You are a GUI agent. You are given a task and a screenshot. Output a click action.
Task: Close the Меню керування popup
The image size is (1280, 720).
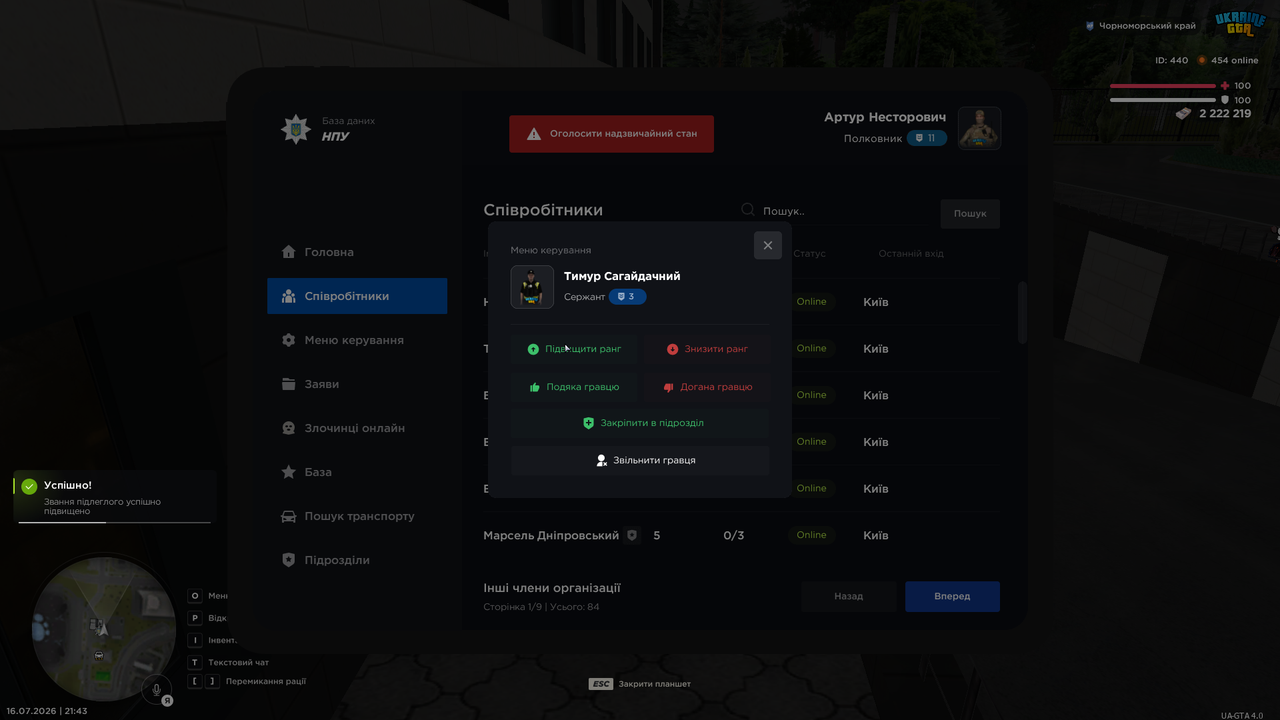tap(768, 245)
